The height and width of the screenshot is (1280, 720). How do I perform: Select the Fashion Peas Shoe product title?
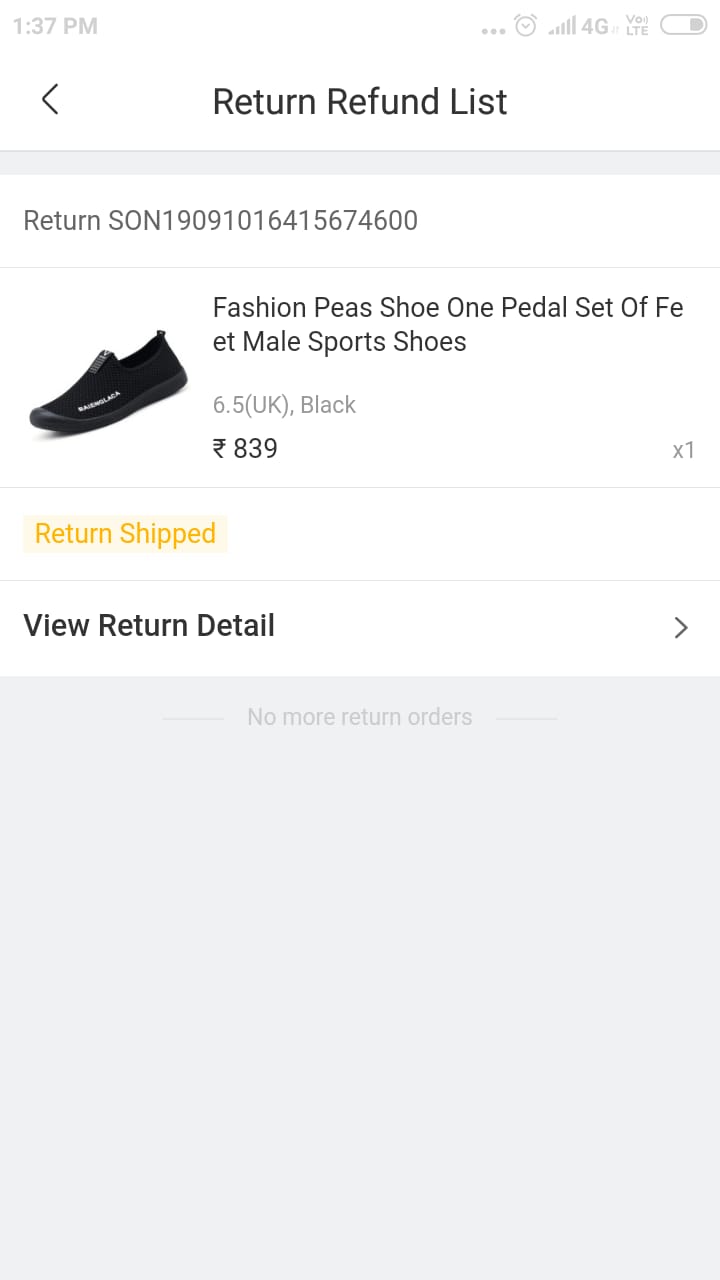(447, 324)
